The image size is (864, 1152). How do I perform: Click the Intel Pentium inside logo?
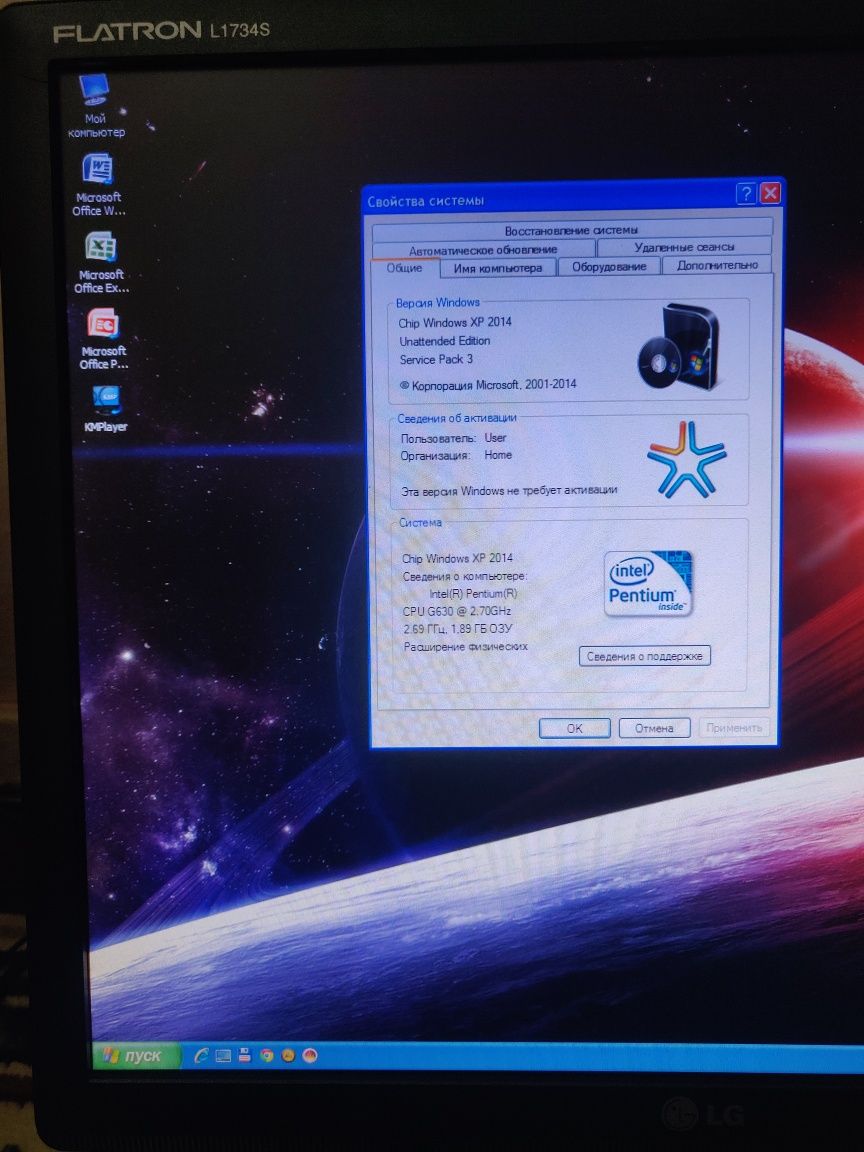pos(649,583)
